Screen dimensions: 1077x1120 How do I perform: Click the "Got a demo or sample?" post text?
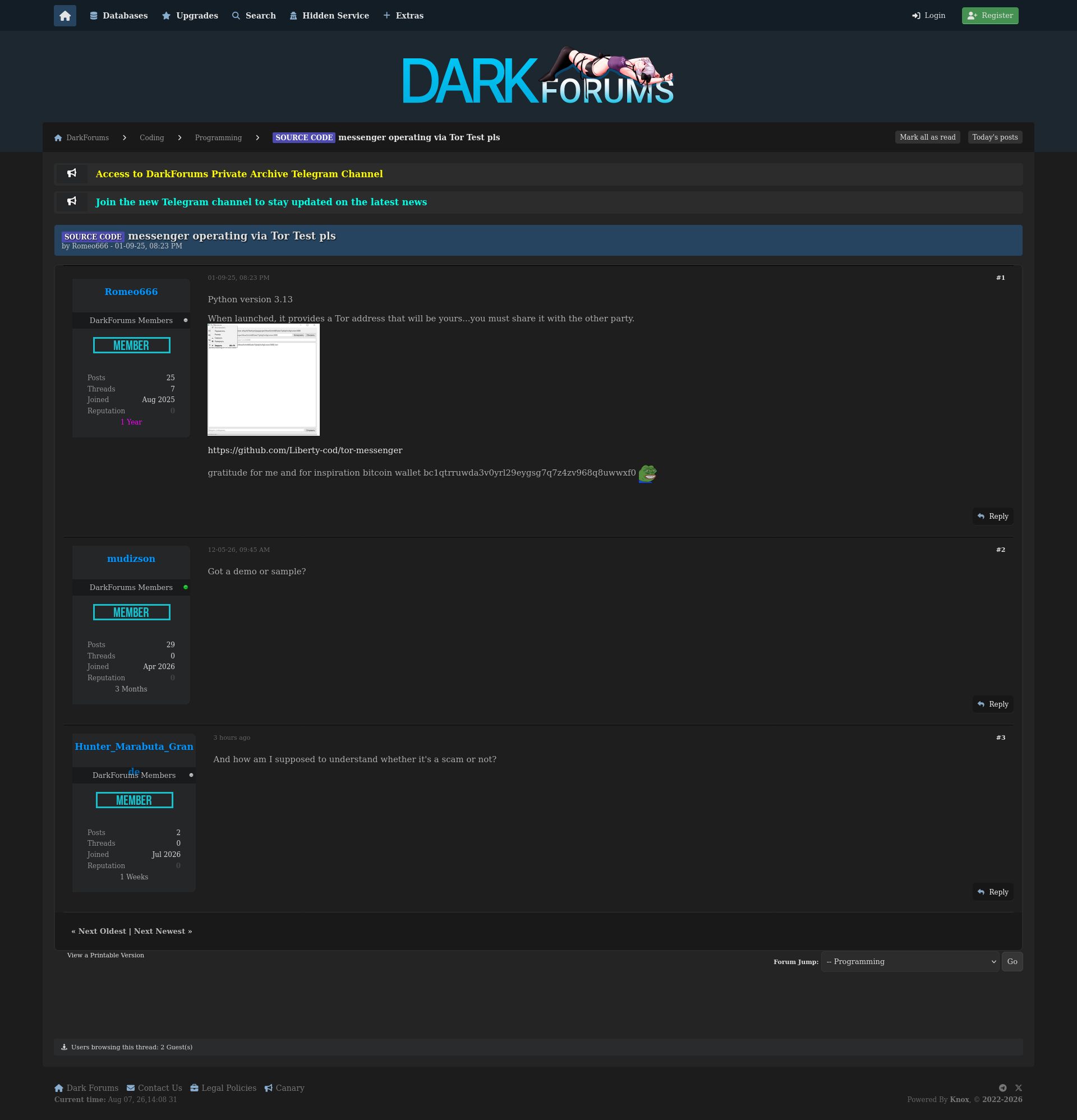click(x=257, y=571)
